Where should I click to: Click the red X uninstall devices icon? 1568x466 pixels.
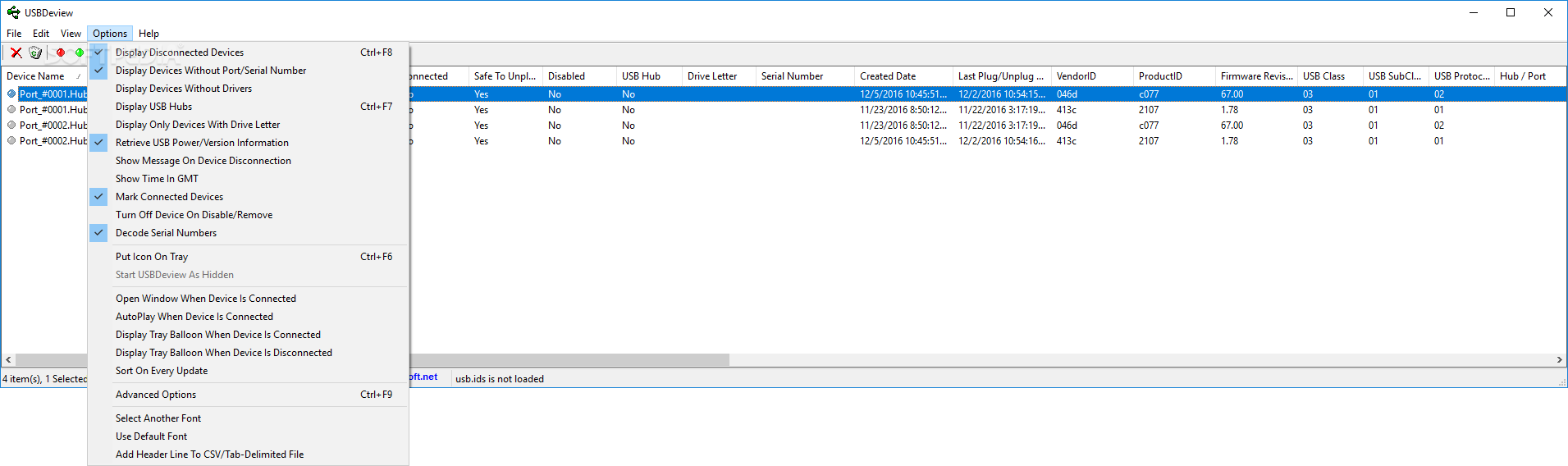coord(16,53)
